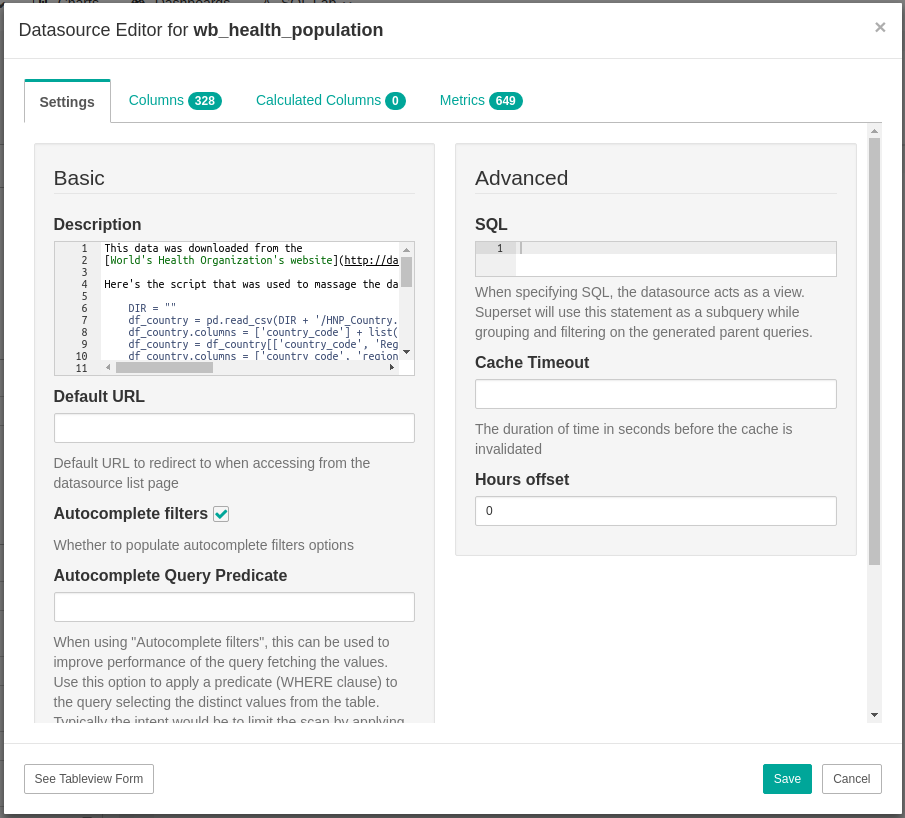Viewport: 905px width, 818px height.
Task: Open the See Tableview Form button
Action: point(89,779)
